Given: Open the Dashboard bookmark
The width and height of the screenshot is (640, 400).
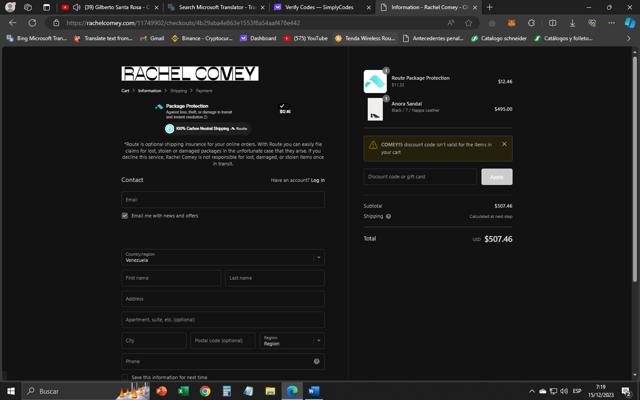Looking at the screenshot, I should [258, 38].
